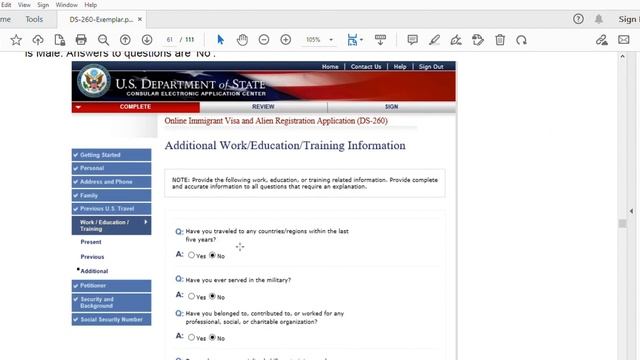Send the file by email

click(624, 40)
